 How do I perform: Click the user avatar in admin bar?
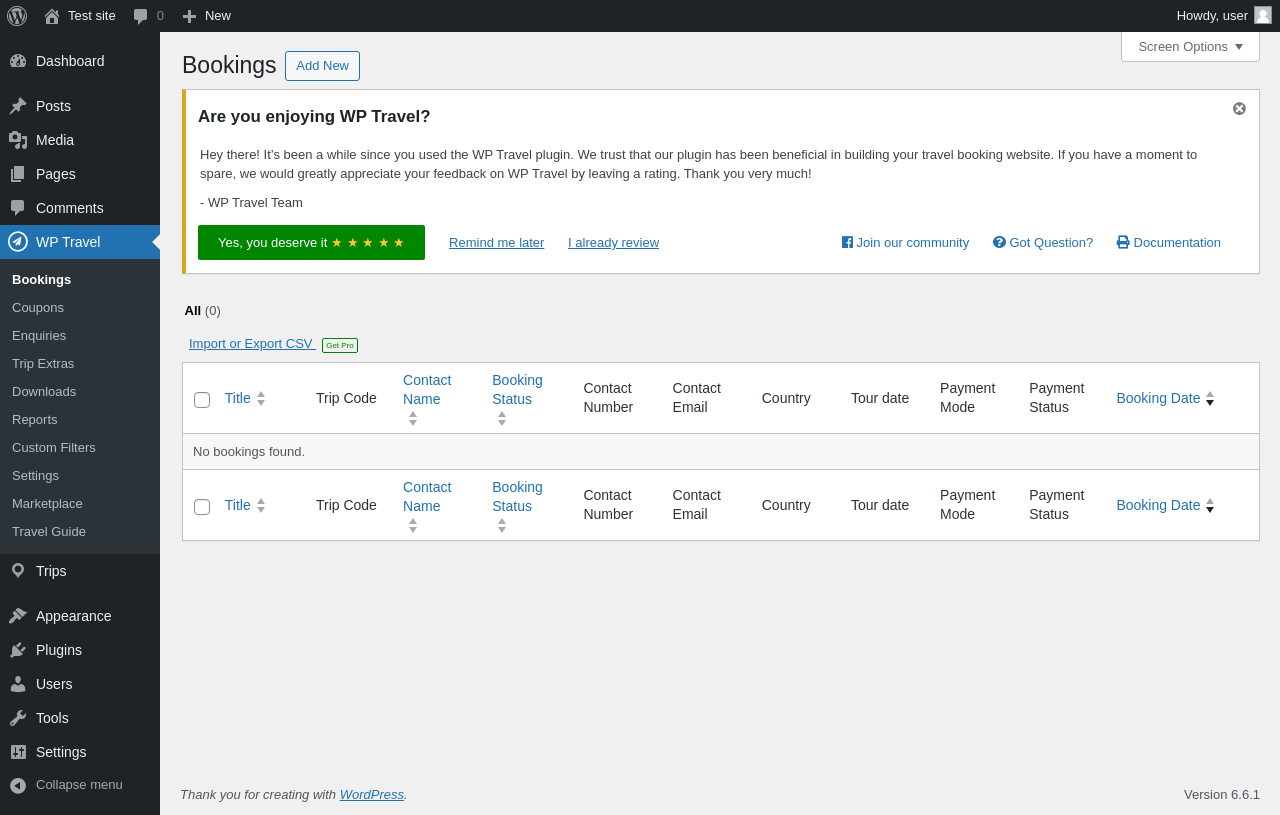(x=1263, y=15)
